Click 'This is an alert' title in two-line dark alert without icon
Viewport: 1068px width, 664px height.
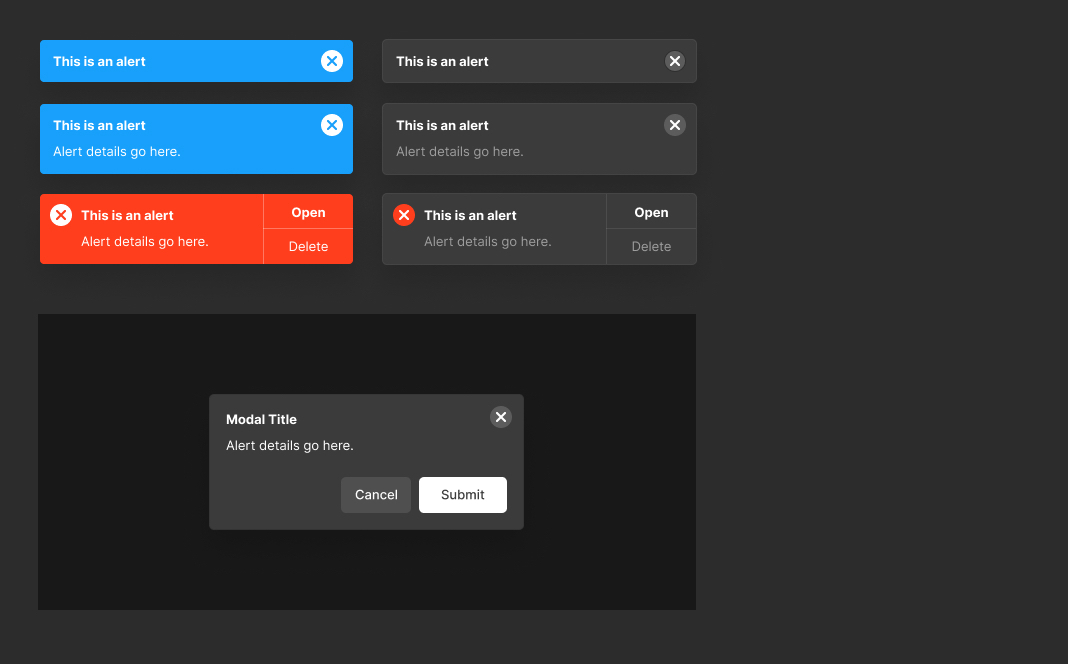pos(442,125)
